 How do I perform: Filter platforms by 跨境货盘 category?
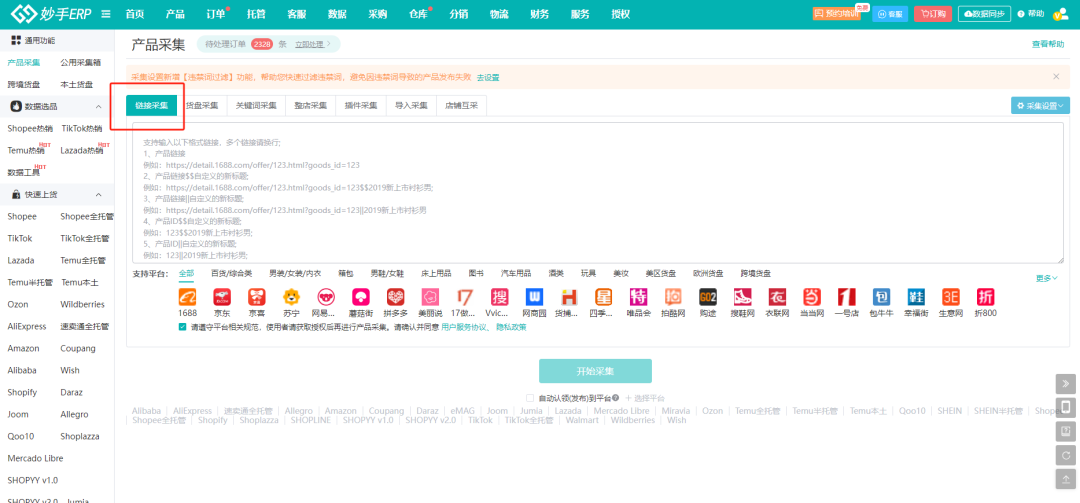coord(756,274)
